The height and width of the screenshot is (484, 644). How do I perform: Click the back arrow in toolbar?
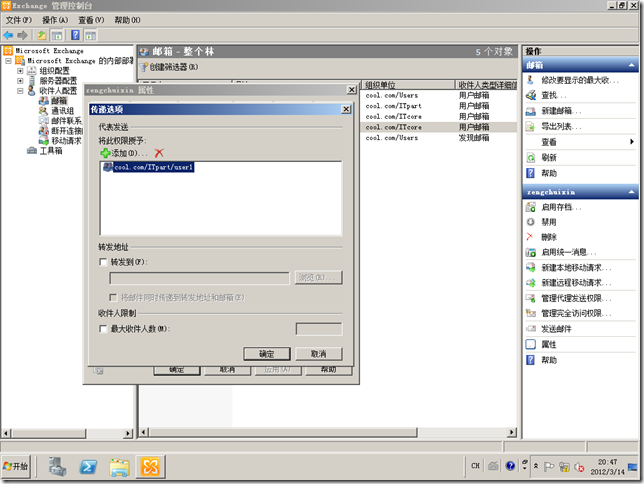pos(9,35)
